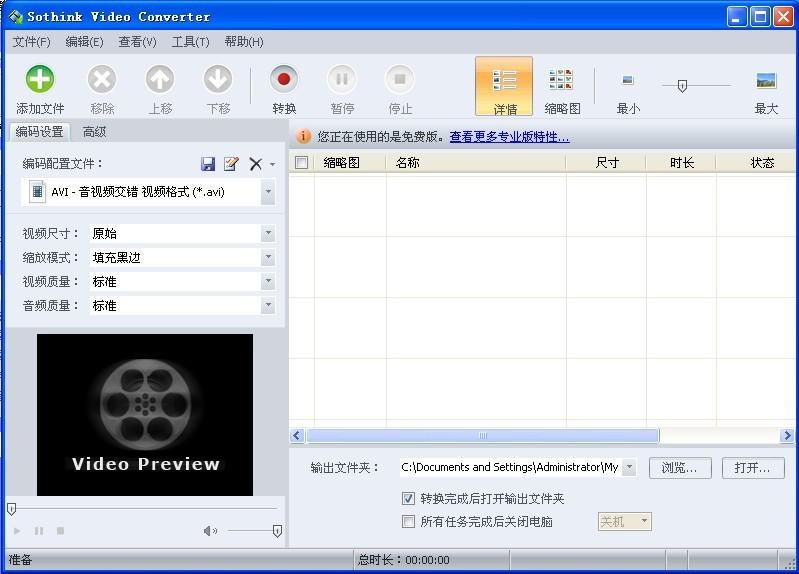Click the output folder path field

coord(510,467)
